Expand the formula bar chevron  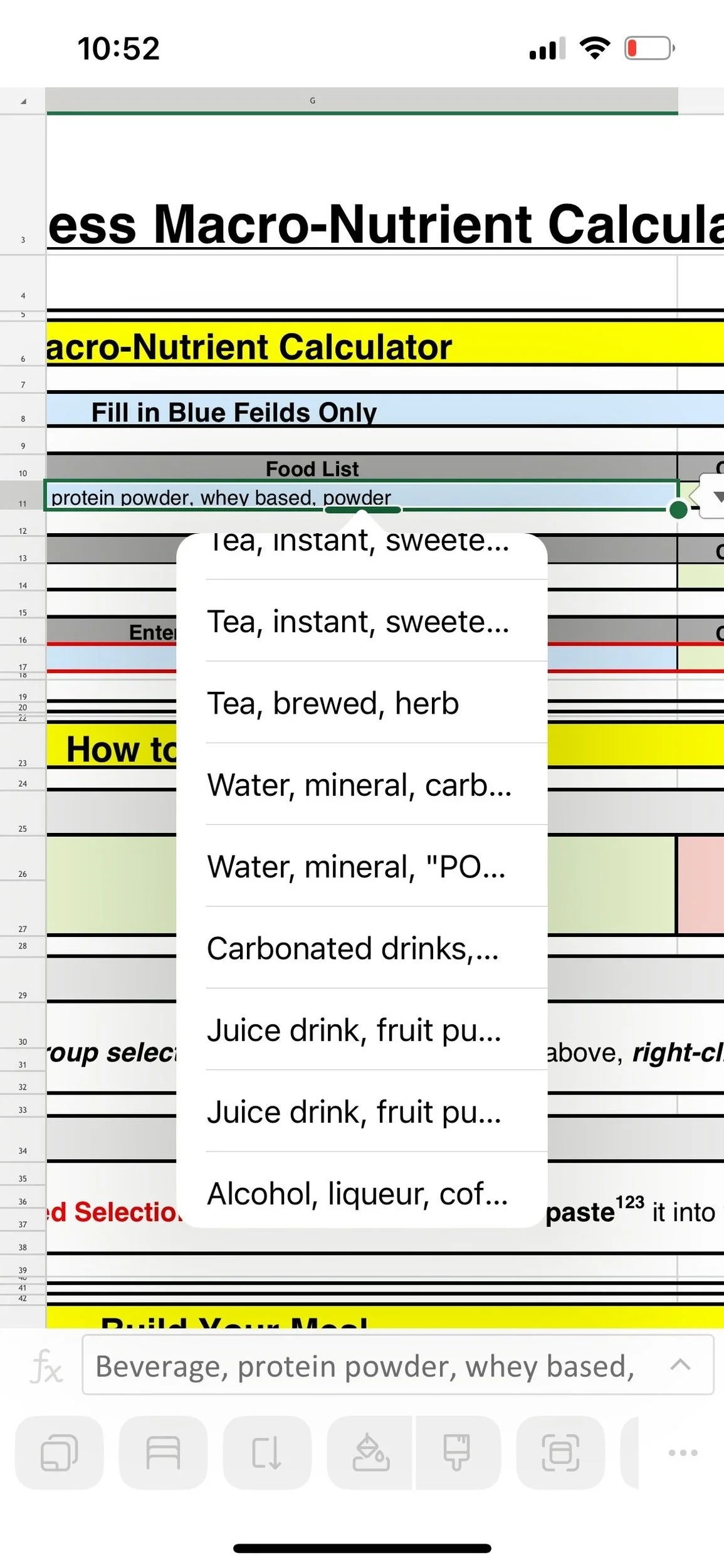pos(681,1365)
